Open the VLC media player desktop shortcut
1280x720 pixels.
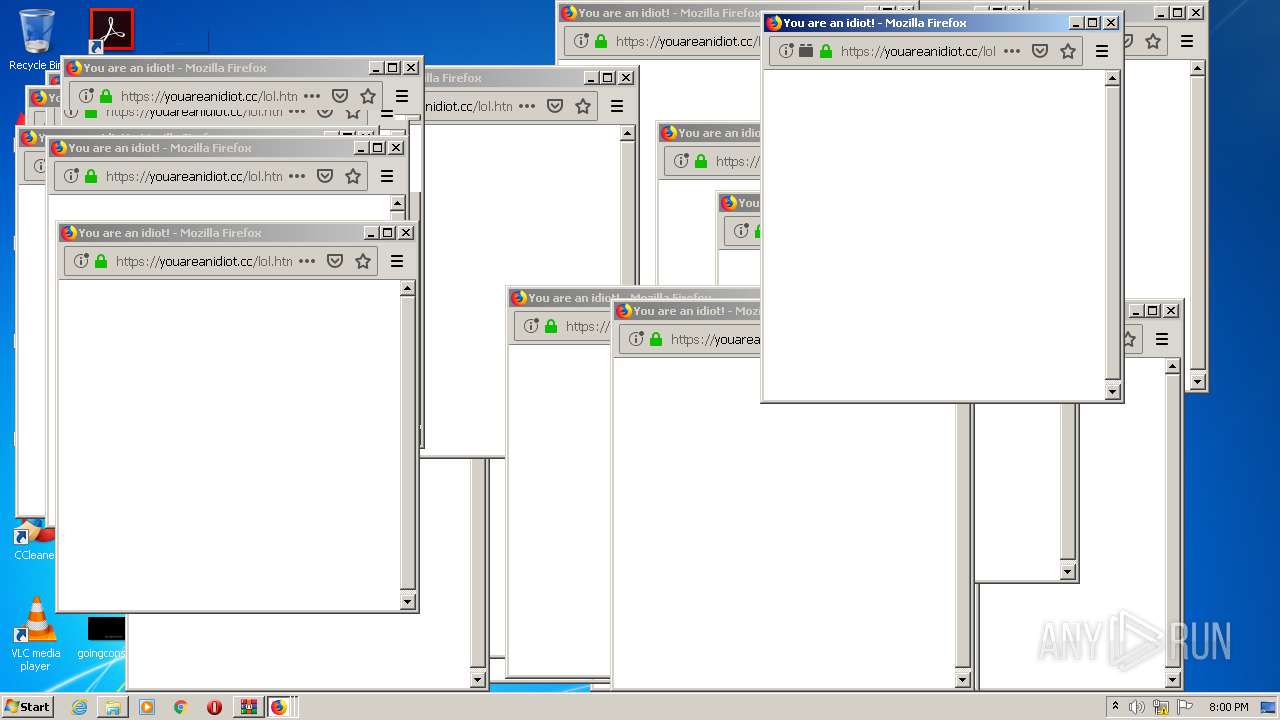pos(36,634)
